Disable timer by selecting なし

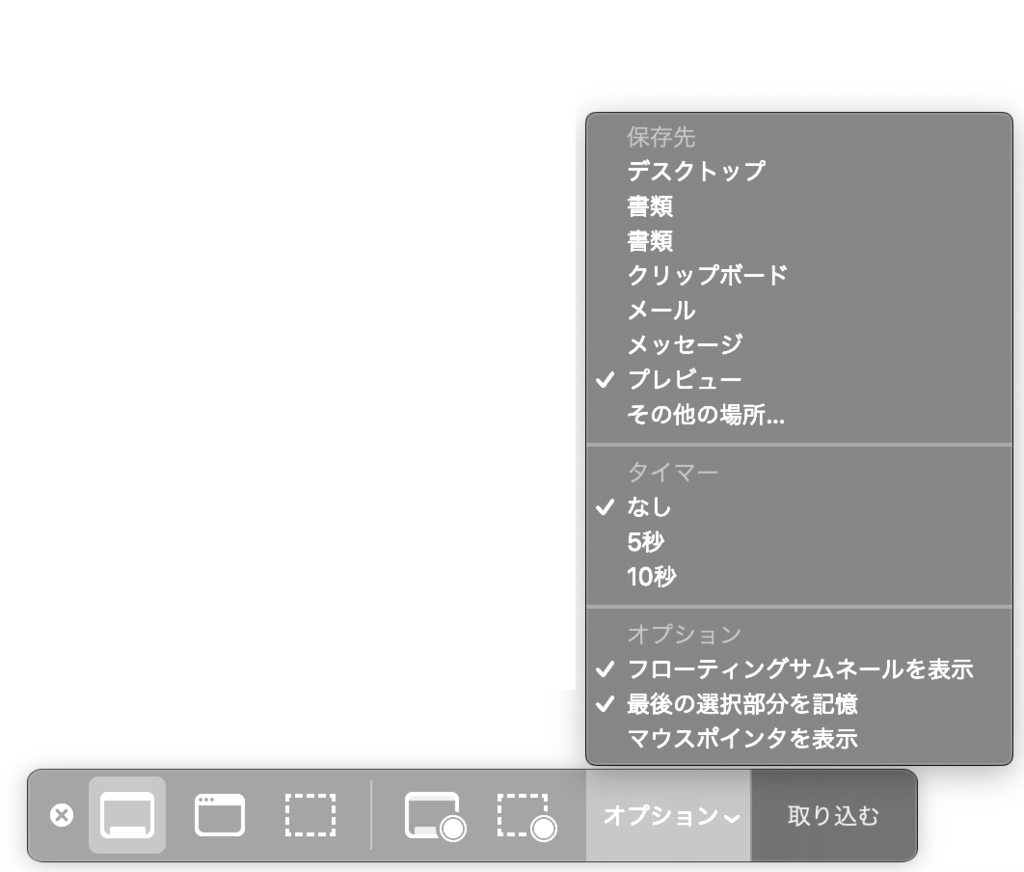click(x=649, y=507)
